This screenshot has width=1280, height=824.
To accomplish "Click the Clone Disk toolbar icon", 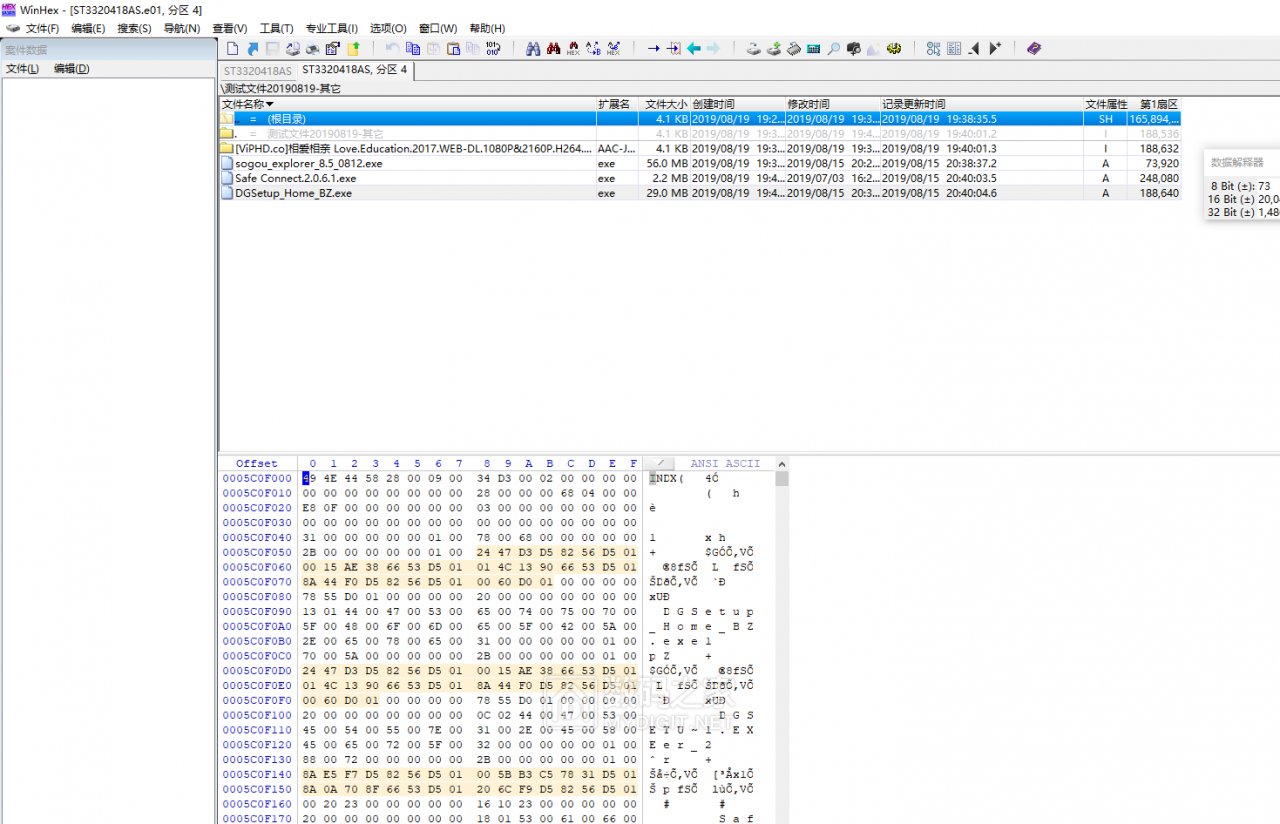I will coord(774,48).
